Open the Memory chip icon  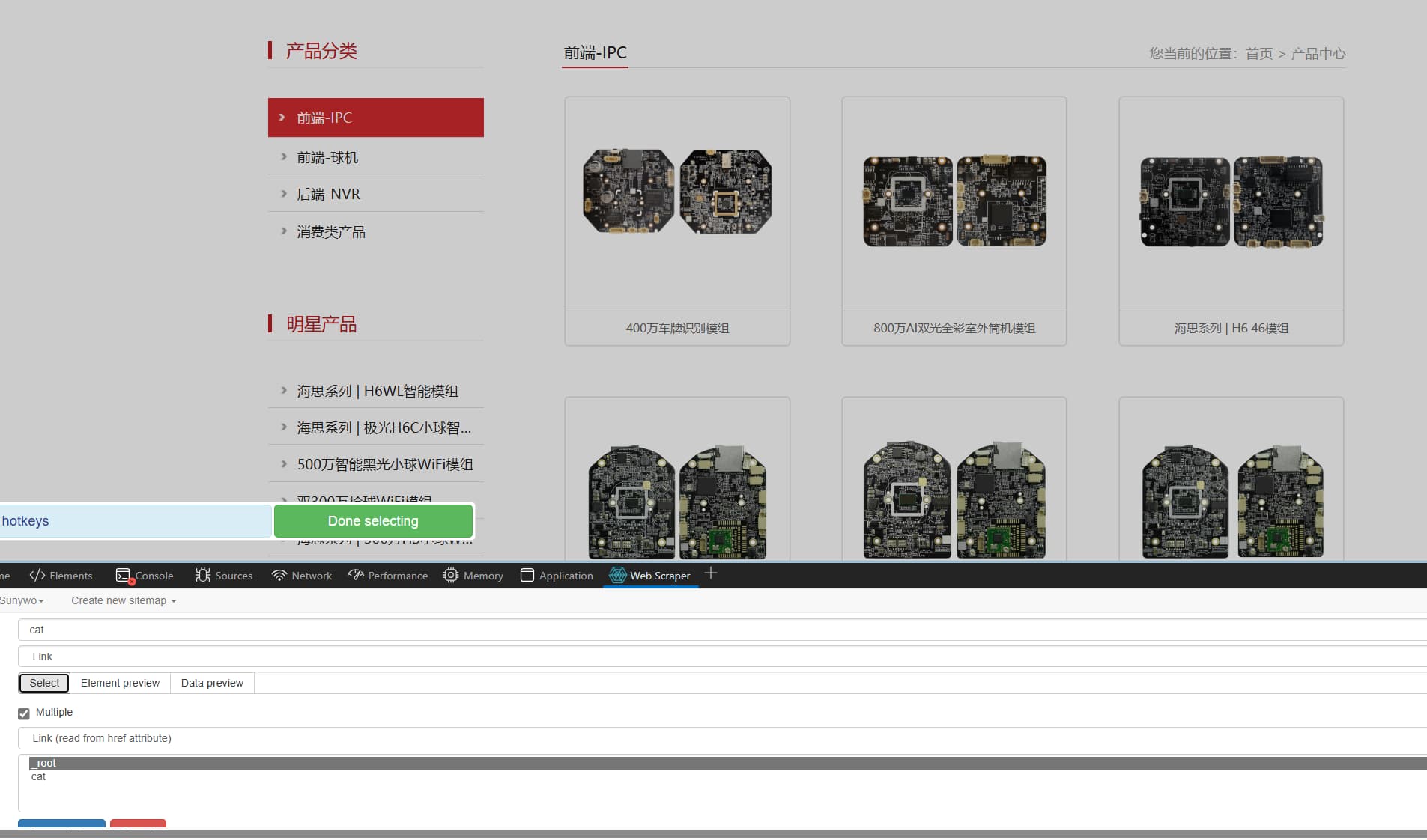click(x=451, y=575)
